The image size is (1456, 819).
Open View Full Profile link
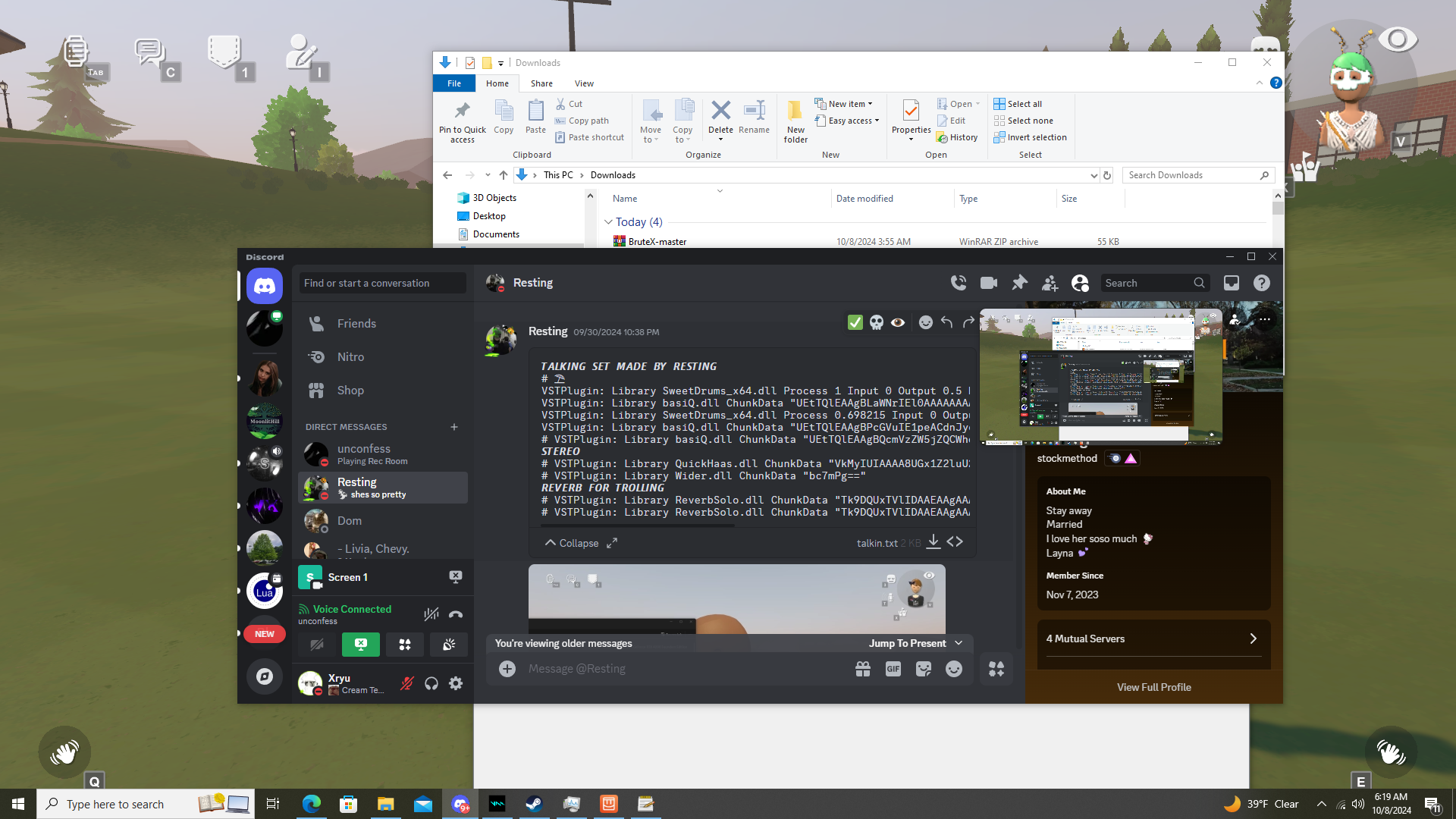tap(1153, 687)
